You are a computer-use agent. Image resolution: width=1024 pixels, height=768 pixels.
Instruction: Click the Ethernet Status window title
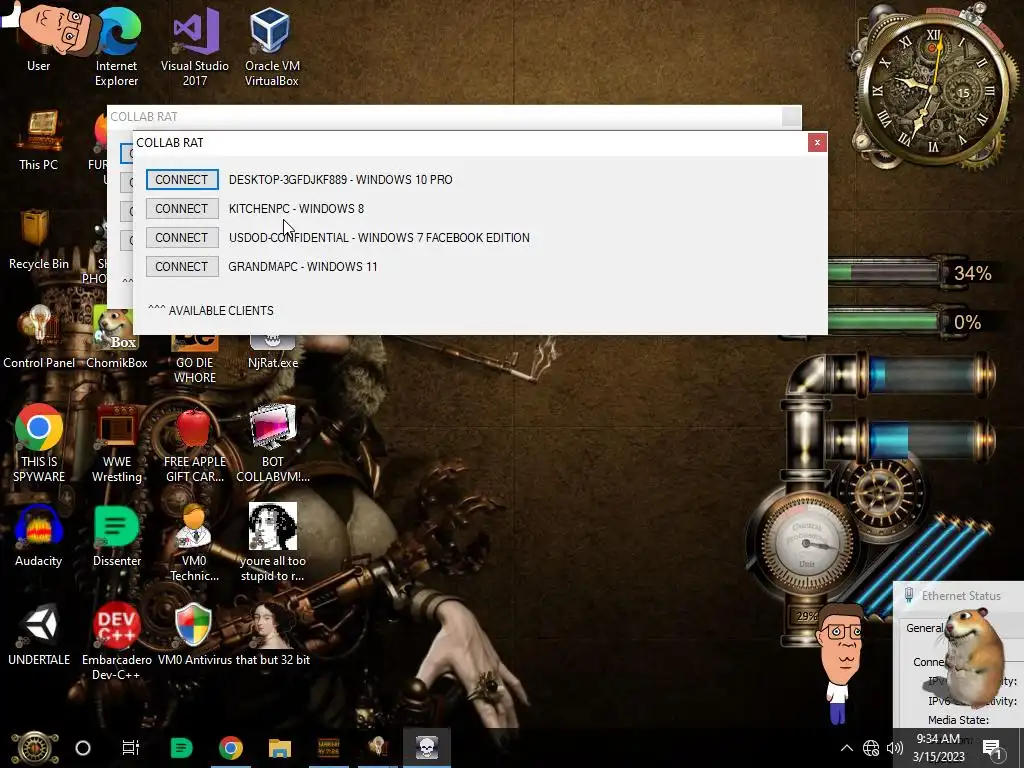point(961,596)
